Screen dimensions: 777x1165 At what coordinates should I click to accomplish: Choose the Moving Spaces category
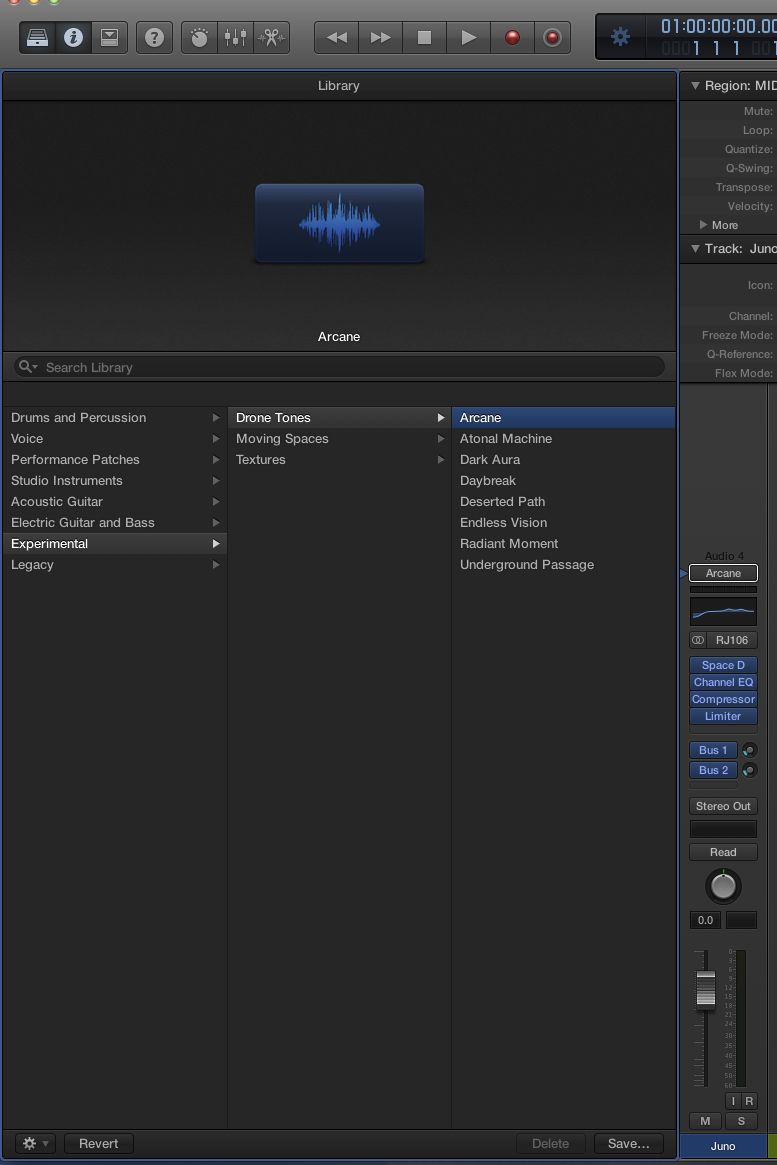(x=282, y=439)
